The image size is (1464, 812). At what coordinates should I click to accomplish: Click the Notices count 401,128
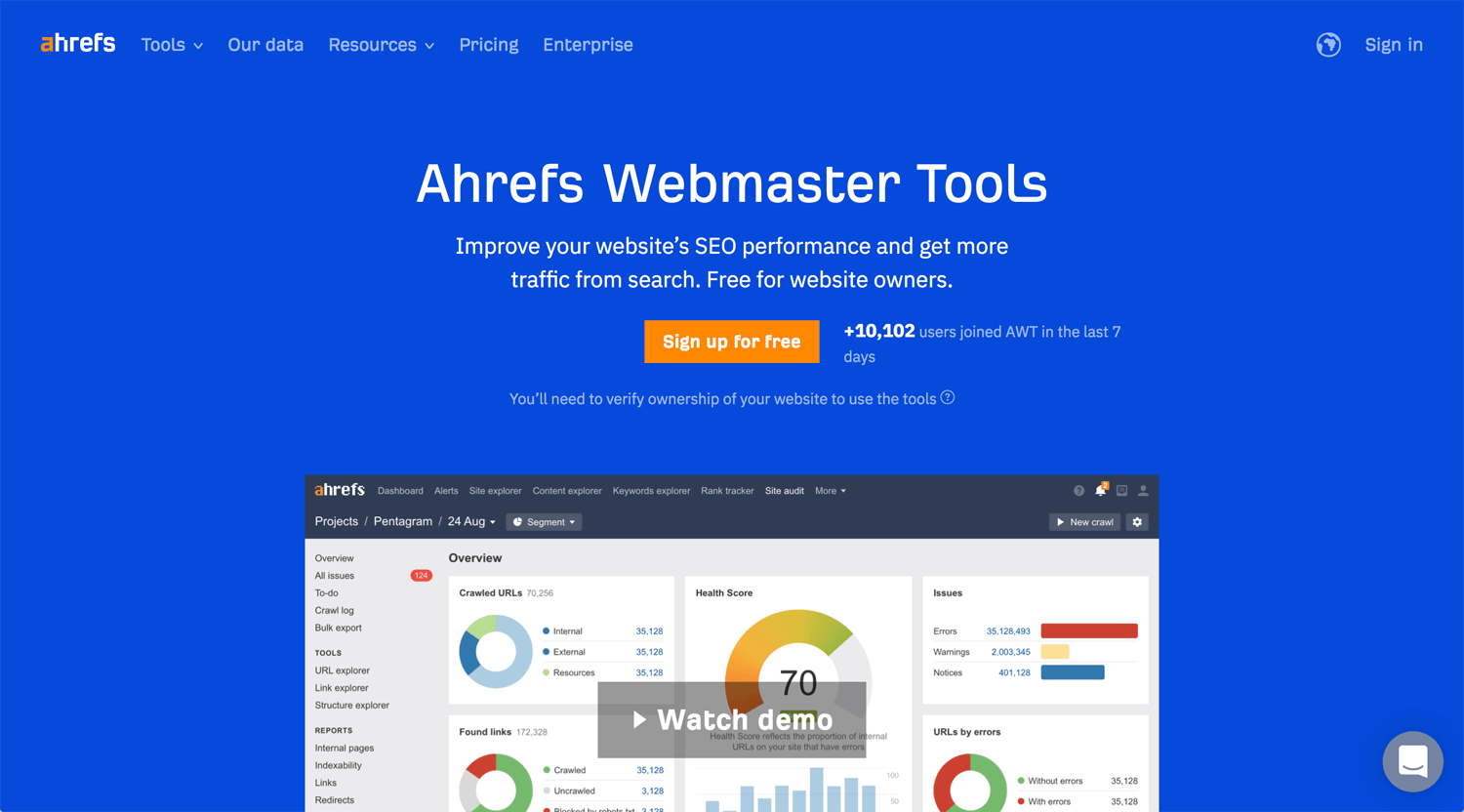(x=1014, y=672)
